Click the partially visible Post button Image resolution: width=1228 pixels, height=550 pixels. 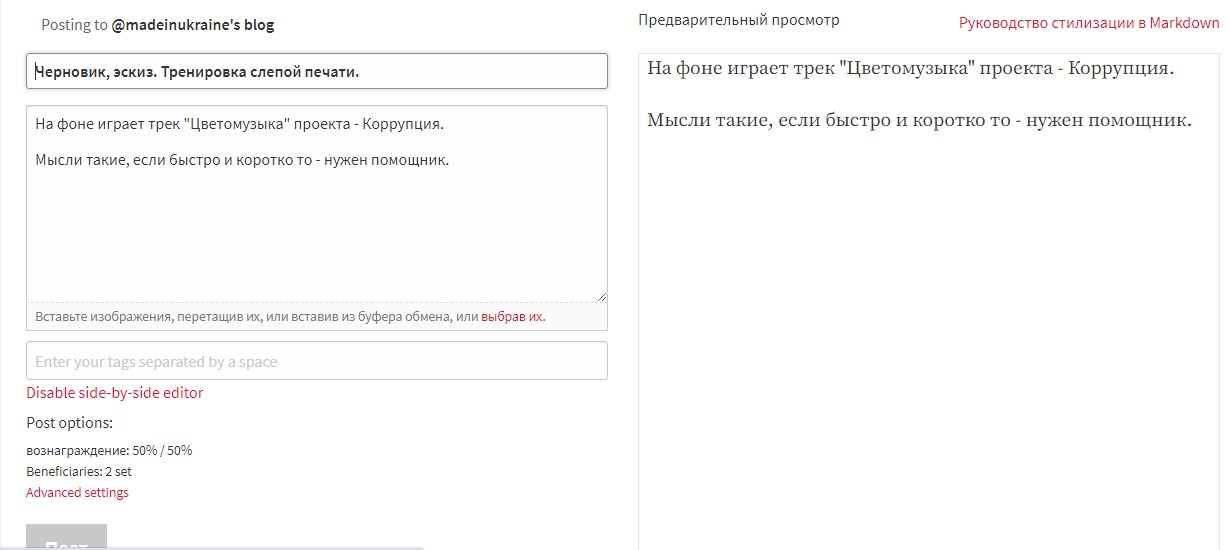66,538
